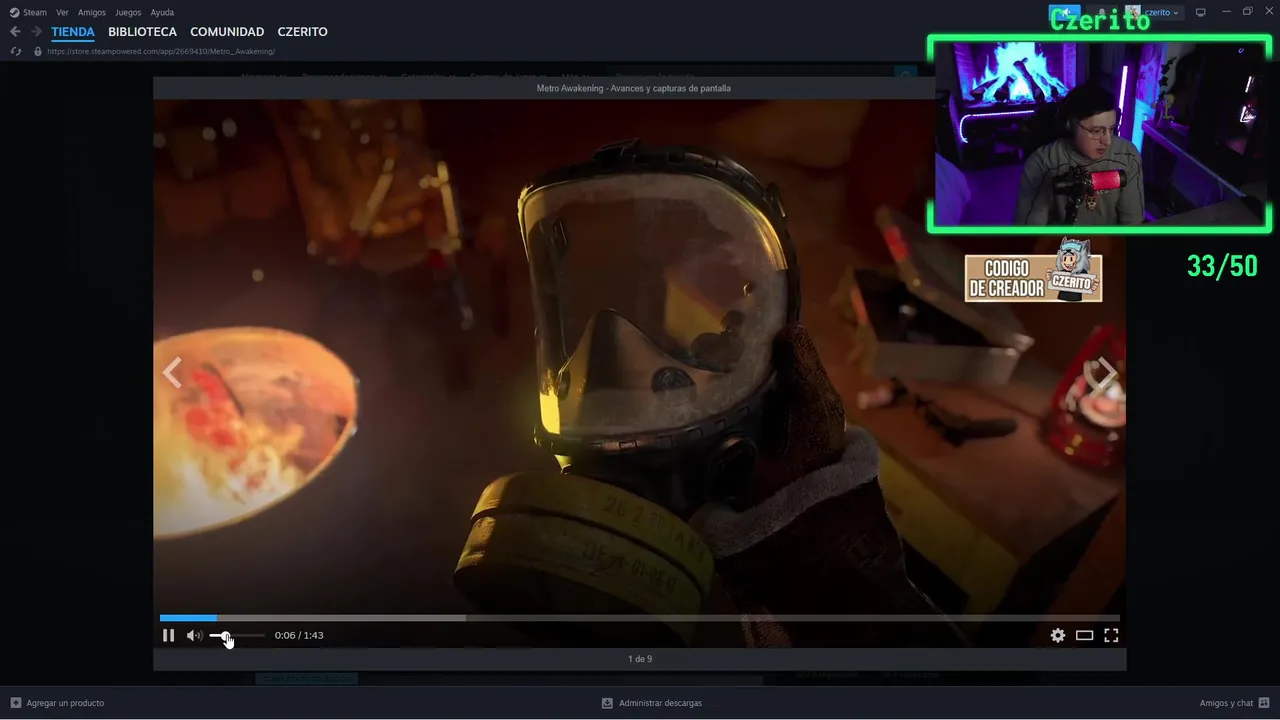Pause the Metro Awakening trailer
Viewport: 1280px width, 720px height.
[x=168, y=635]
